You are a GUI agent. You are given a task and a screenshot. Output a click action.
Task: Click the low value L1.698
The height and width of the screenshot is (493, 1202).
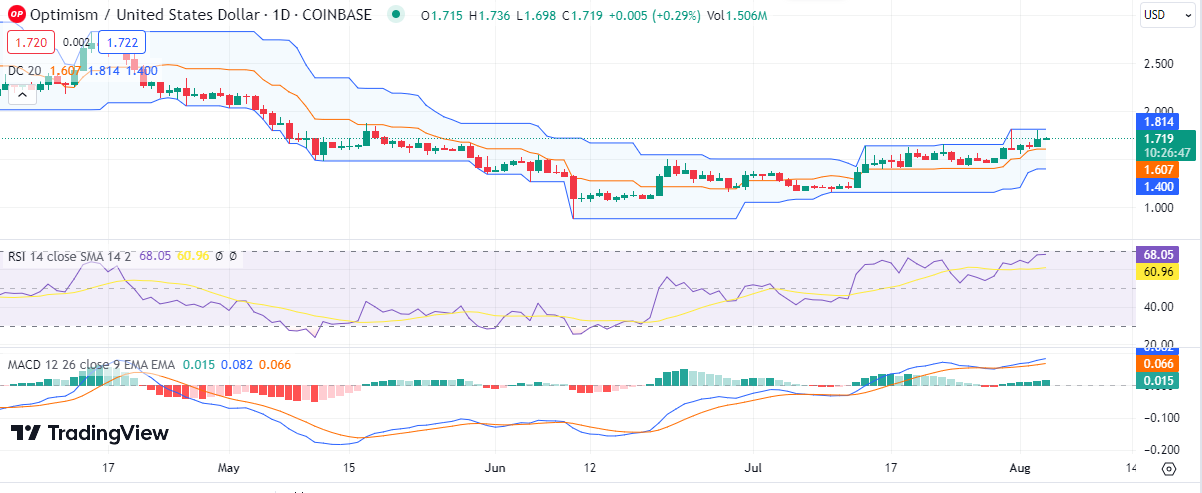(x=535, y=16)
